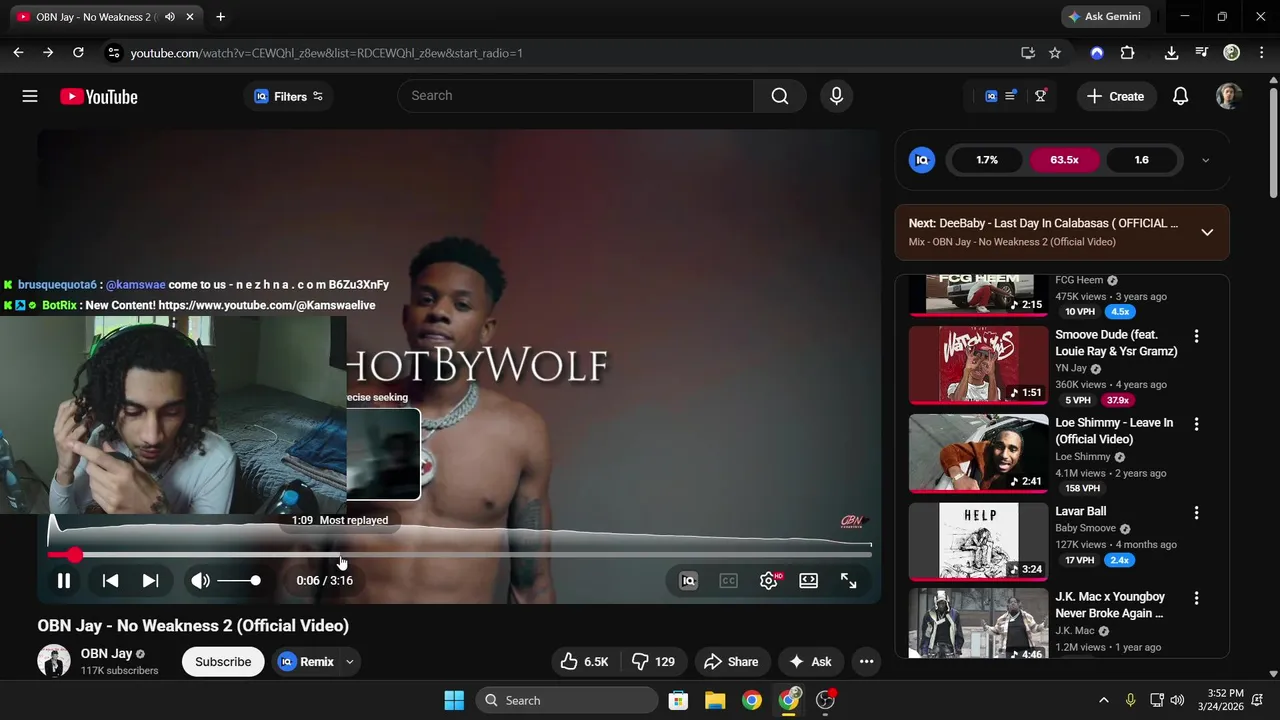
Task: Open the Chrome extensions puzzle icon
Action: click(1127, 53)
